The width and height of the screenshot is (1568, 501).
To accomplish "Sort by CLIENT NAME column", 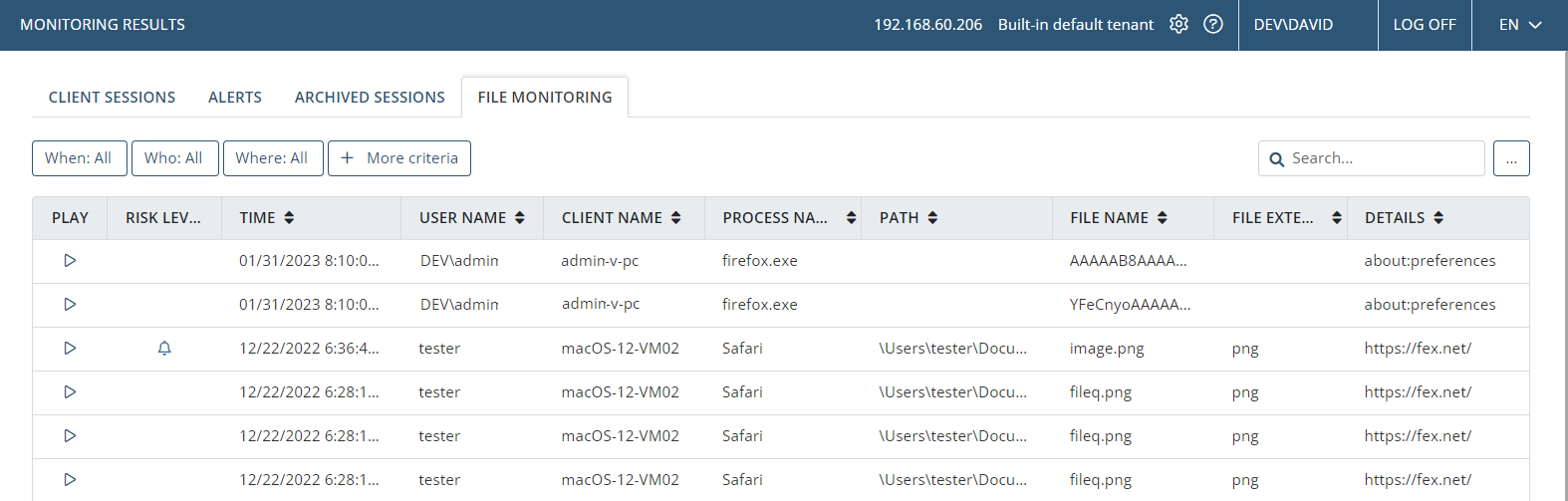I will click(675, 217).
